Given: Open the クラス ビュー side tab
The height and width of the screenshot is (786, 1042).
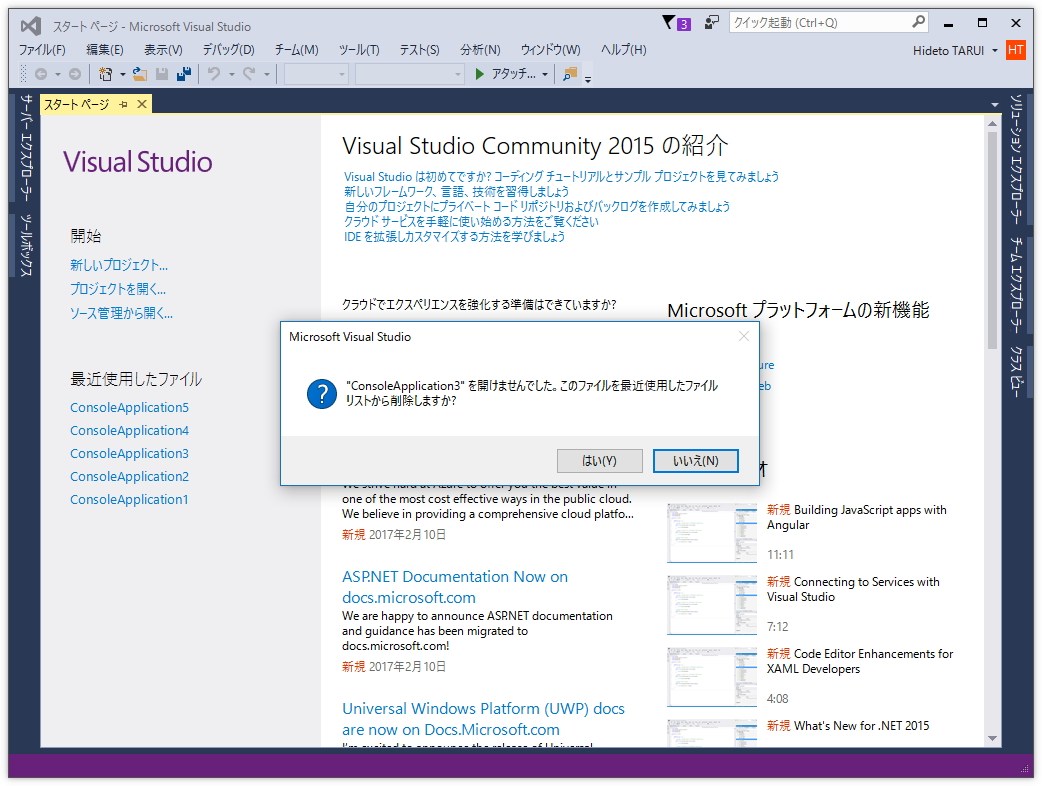Looking at the screenshot, I should point(1016,371).
